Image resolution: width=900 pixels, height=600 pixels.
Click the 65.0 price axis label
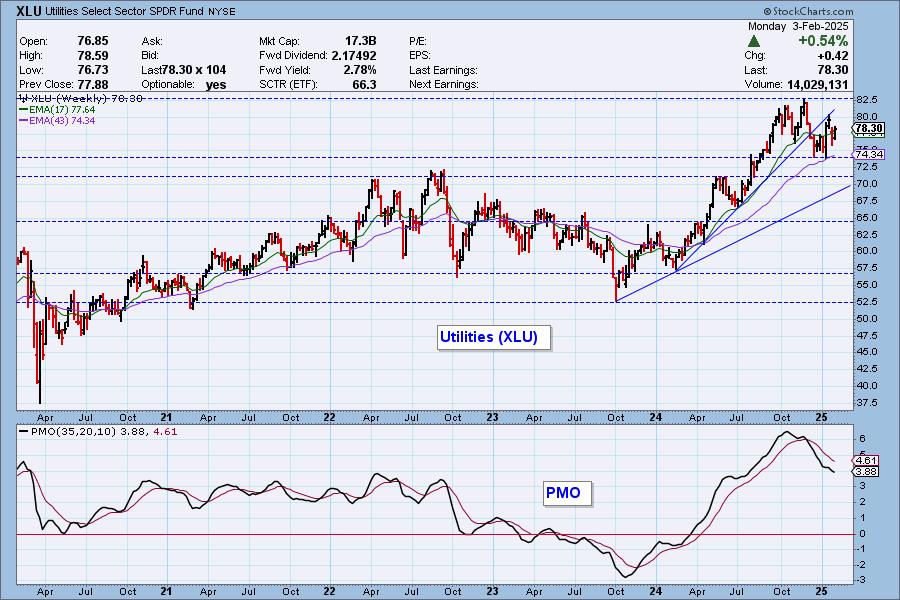point(867,218)
